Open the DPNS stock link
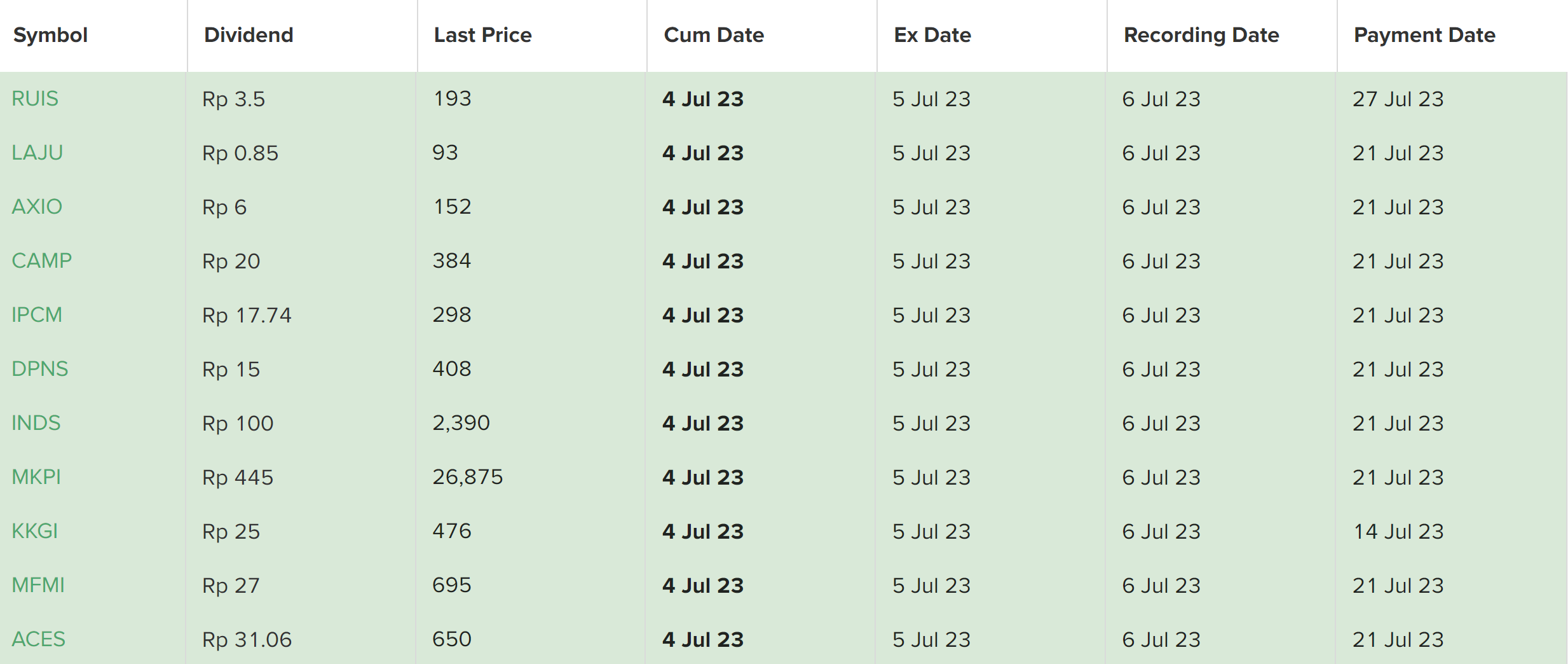The height and width of the screenshot is (664, 1568). (40, 369)
